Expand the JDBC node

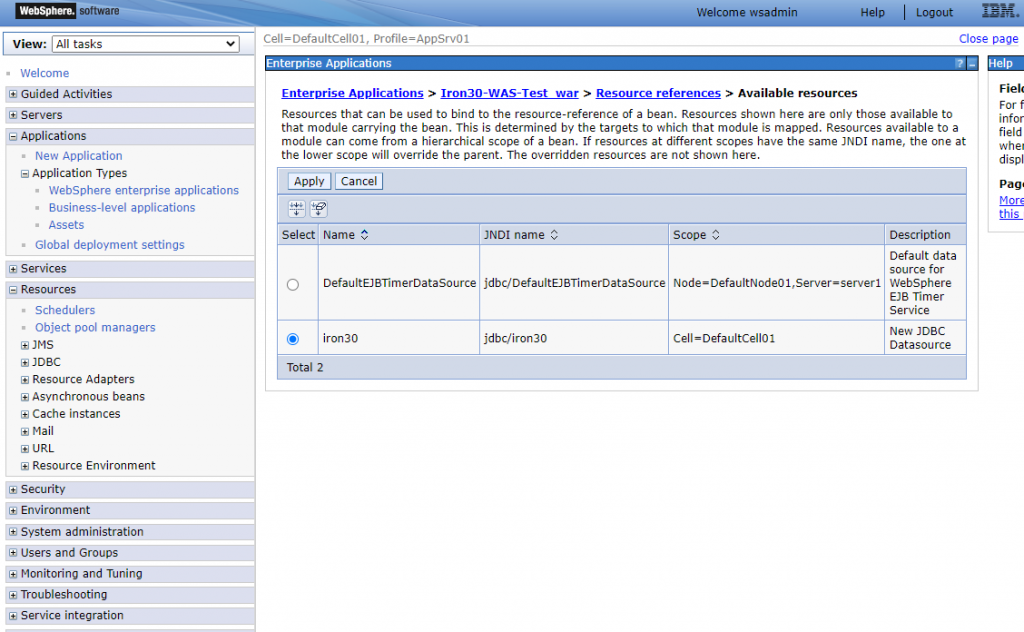point(25,362)
